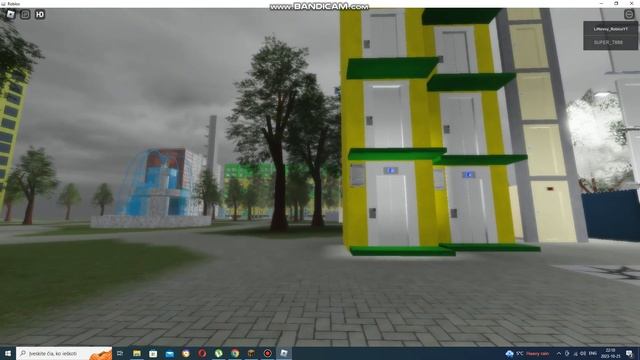Open Microsoft Store from the taskbar
Image resolution: width=640 pixels, height=360 pixels.
[x=153, y=353]
